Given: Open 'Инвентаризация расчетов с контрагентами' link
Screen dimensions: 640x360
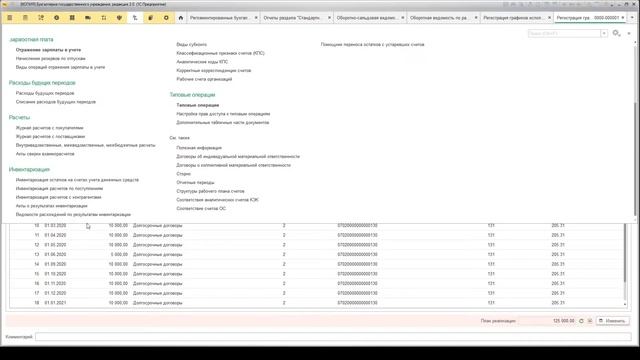Looking at the screenshot, I should point(58,197).
